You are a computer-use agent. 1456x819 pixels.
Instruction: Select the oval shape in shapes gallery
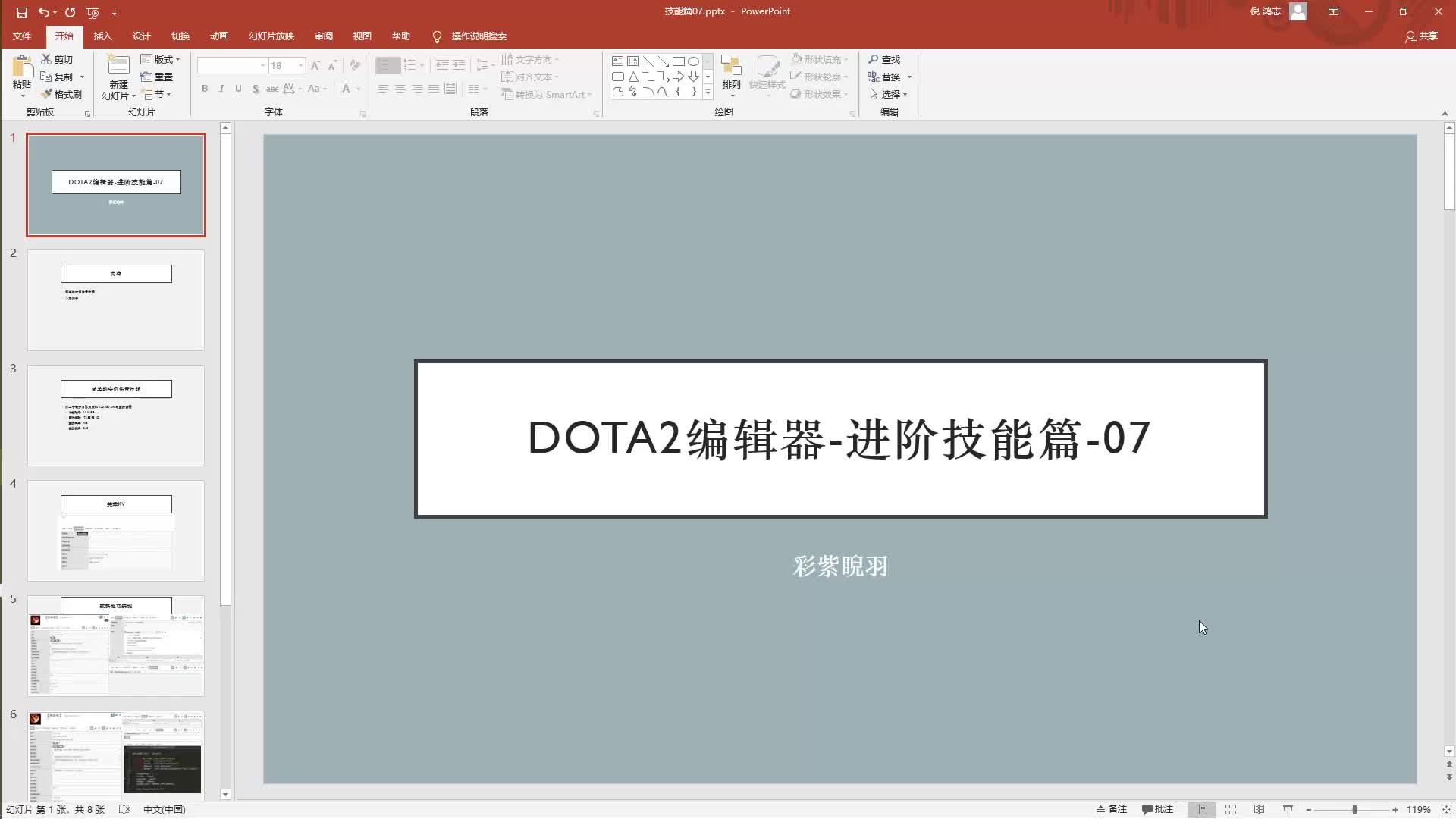(693, 61)
